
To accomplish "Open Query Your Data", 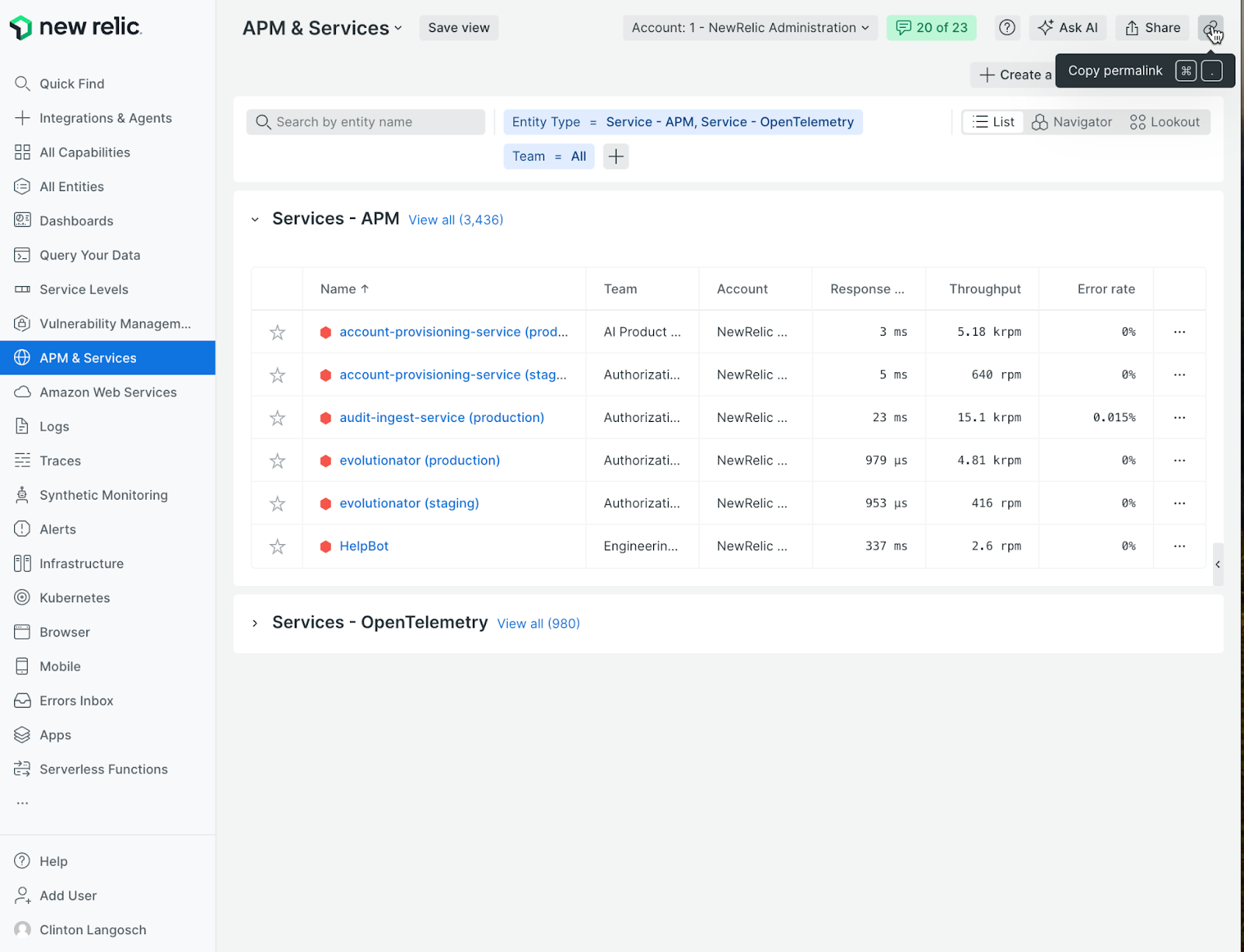I will pyautogui.click(x=89, y=255).
